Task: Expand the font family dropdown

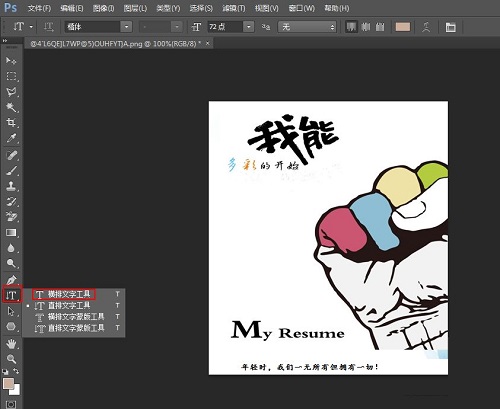Action: [x=126, y=27]
